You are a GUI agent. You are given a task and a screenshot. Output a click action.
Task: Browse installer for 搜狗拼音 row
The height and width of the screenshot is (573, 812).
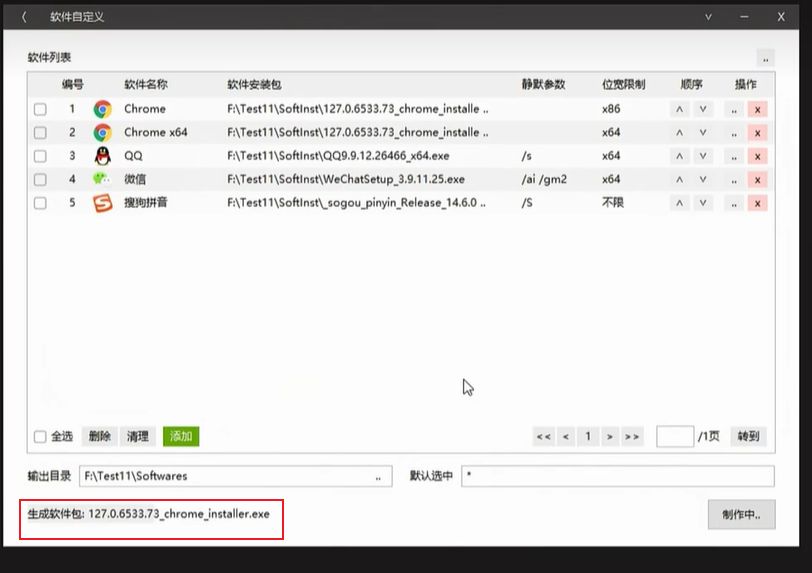coord(734,203)
